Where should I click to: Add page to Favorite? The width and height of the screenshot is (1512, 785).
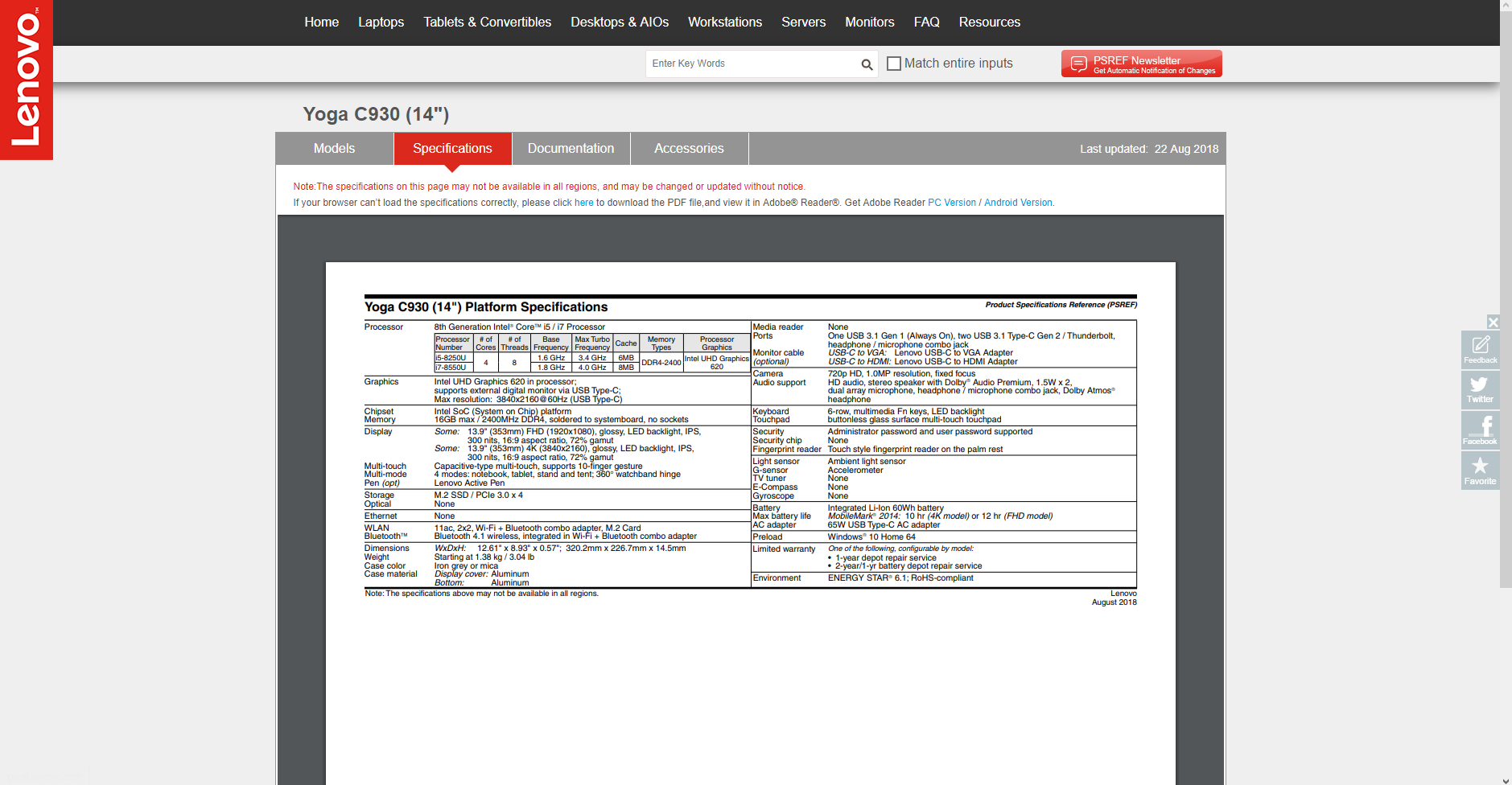coord(1480,471)
